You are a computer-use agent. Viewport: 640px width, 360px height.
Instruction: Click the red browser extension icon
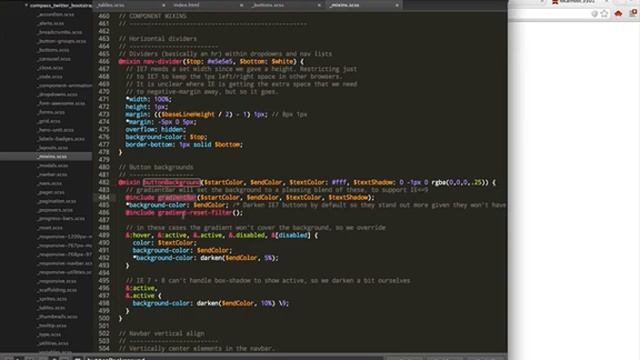click(618, 13)
